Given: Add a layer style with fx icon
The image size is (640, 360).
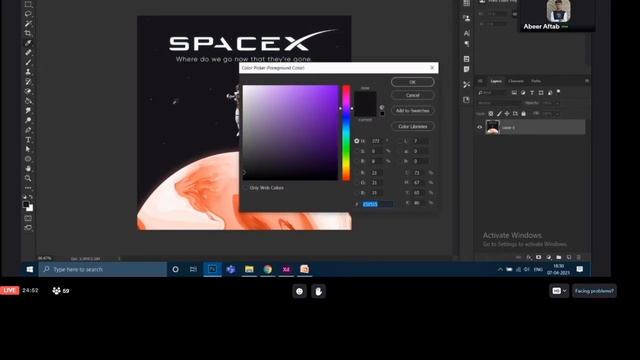Looking at the screenshot, I should (529, 257).
